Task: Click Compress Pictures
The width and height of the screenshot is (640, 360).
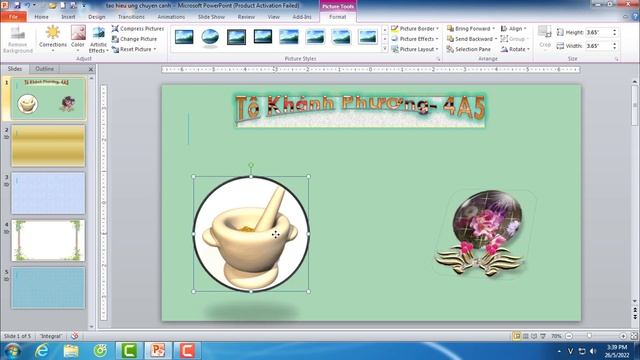Action: point(138,29)
